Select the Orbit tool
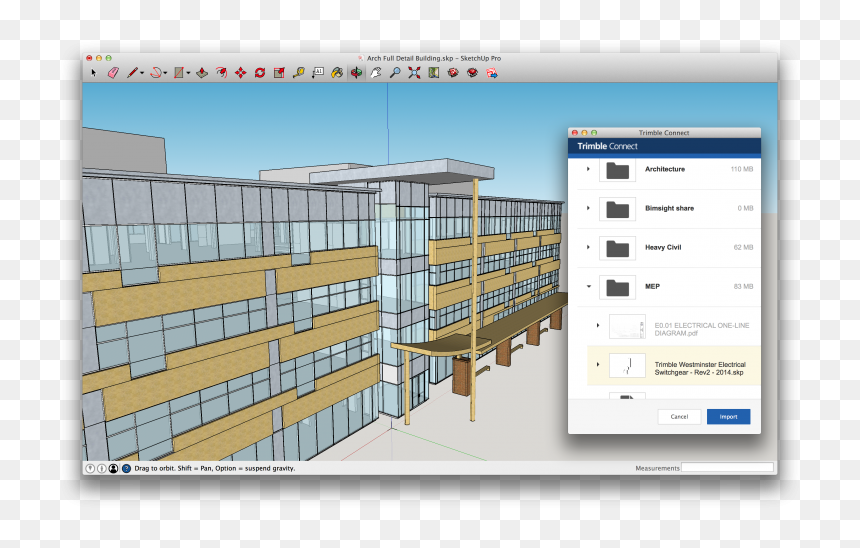This screenshot has width=860, height=548. coord(357,72)
